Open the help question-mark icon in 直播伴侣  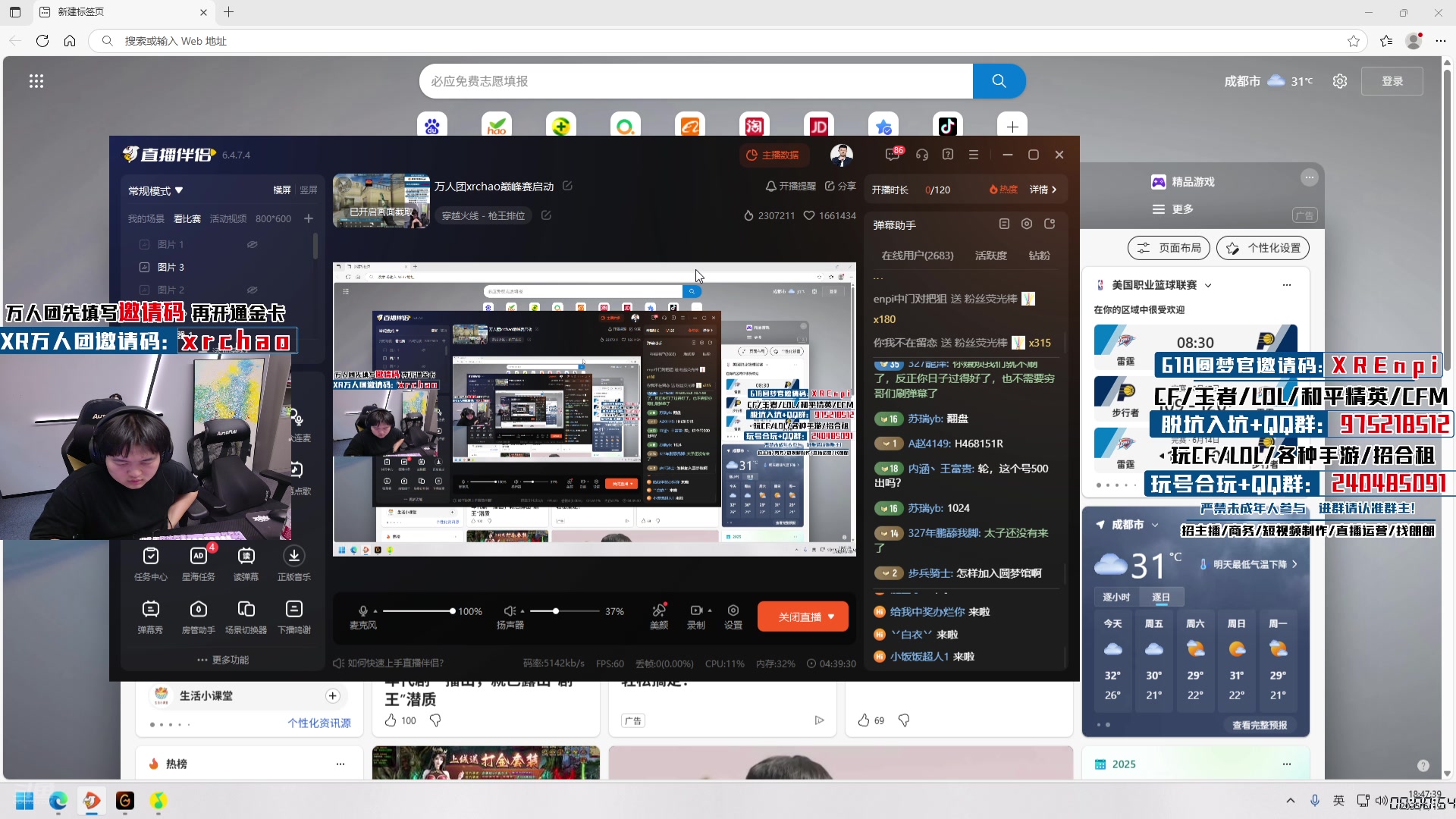tap(948, 155)
